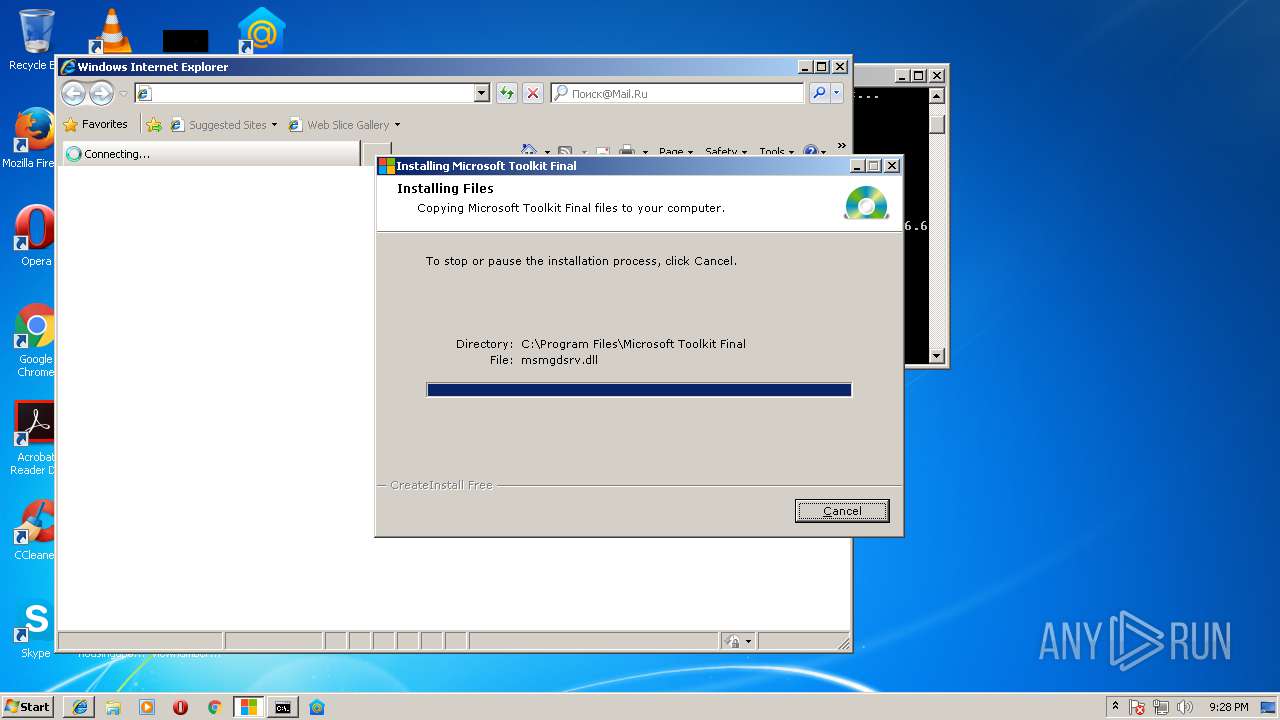1280x720 pixels.
Task: Click the green Refresh icon in IE
Action: (x=507, y=93)
